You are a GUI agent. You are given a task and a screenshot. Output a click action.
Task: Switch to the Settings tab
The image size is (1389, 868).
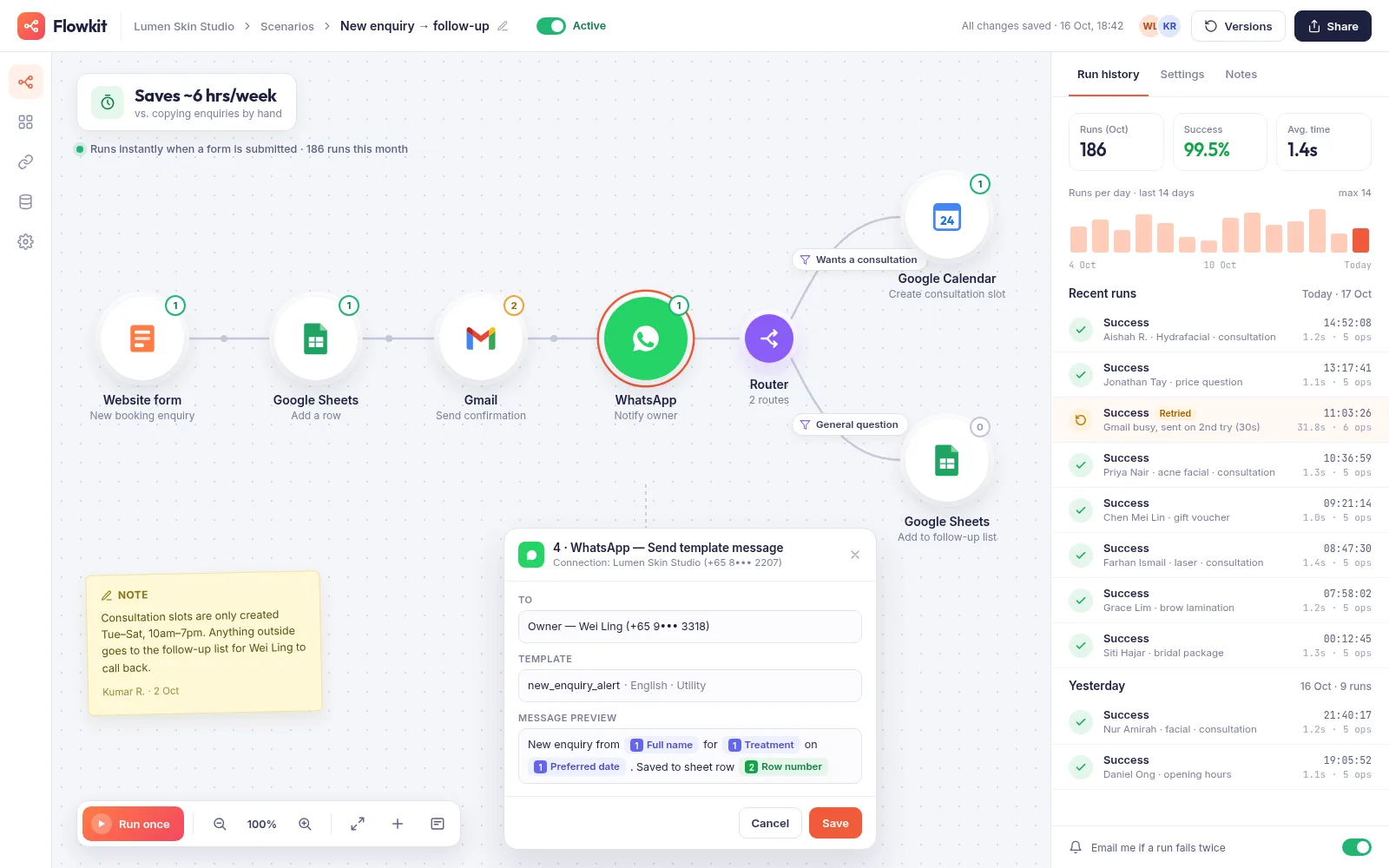coord(1182,75)
